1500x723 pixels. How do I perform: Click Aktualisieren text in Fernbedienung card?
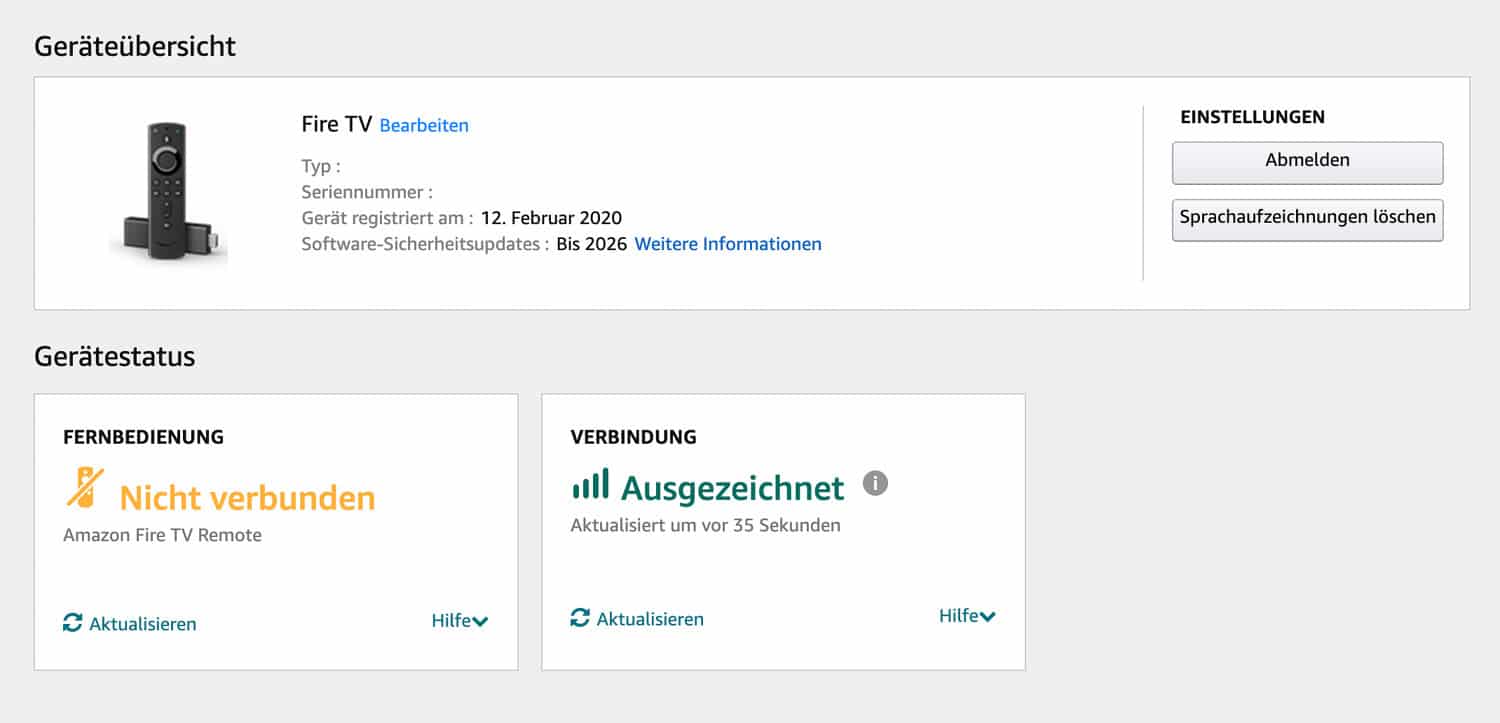[x=143, y=624]
